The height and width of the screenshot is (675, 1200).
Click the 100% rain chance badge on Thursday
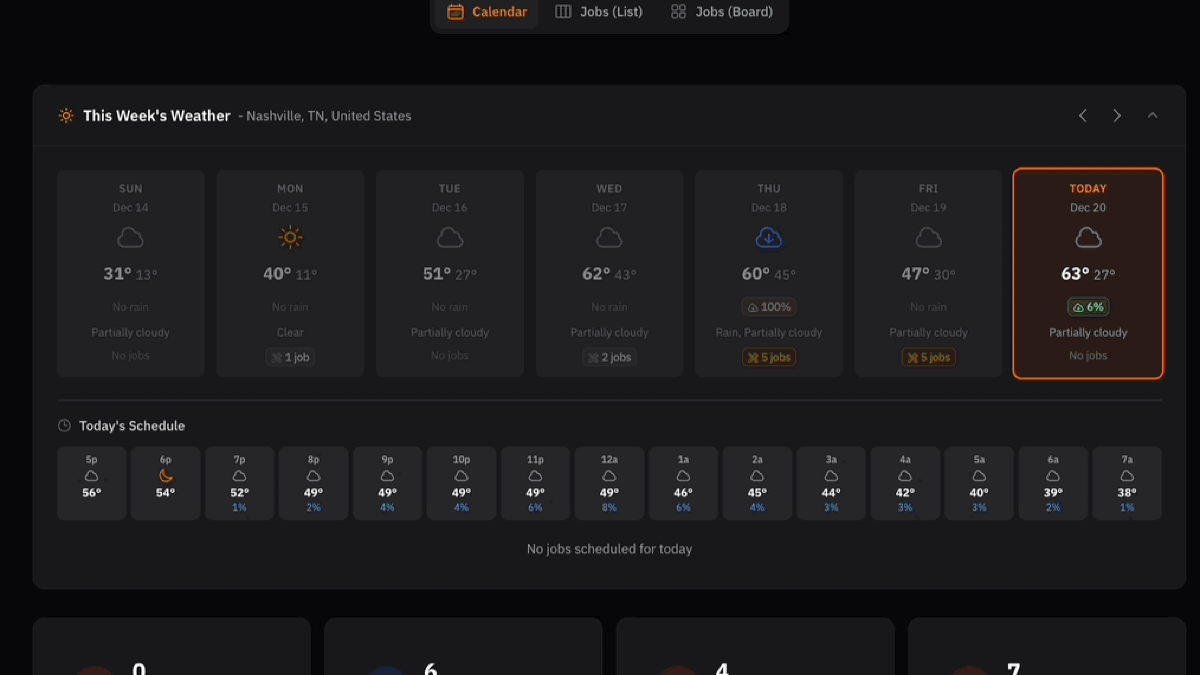(768, 307)
